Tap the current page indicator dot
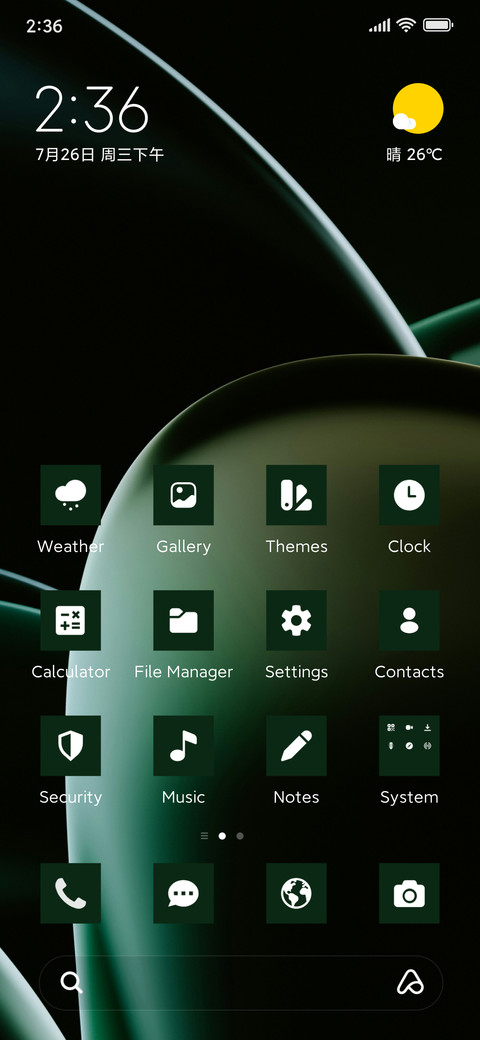Viewport: 480px width, 1040px height. [222, 836]
